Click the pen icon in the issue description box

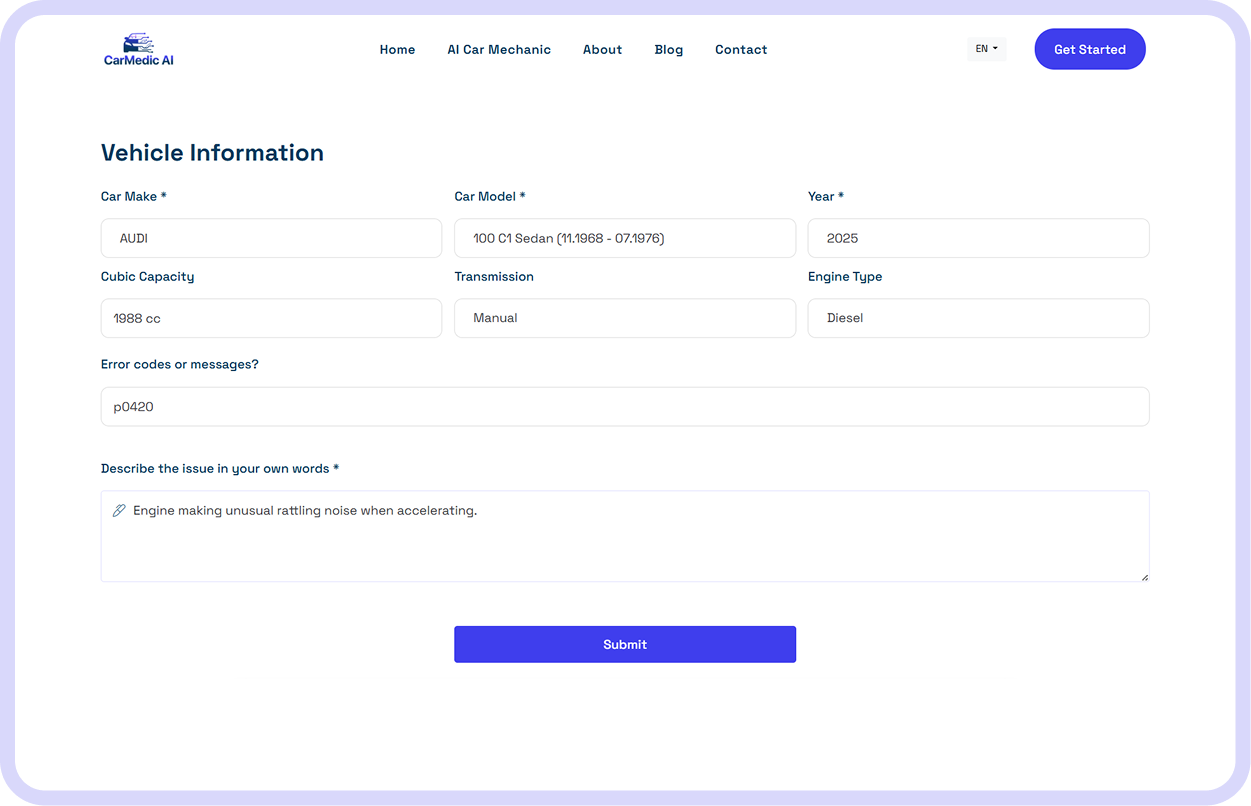pyautogui.click(x=119, y=511)
